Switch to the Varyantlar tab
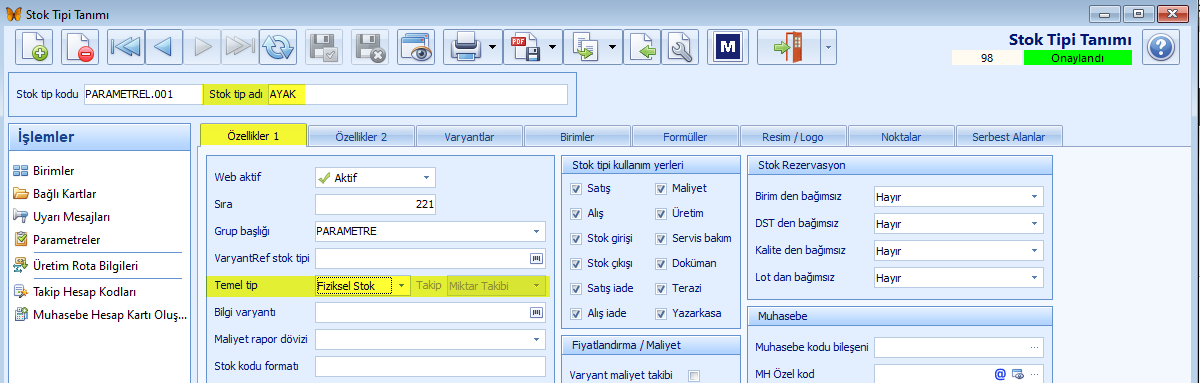Viewport: 1200px width, 383px height. 469,136
